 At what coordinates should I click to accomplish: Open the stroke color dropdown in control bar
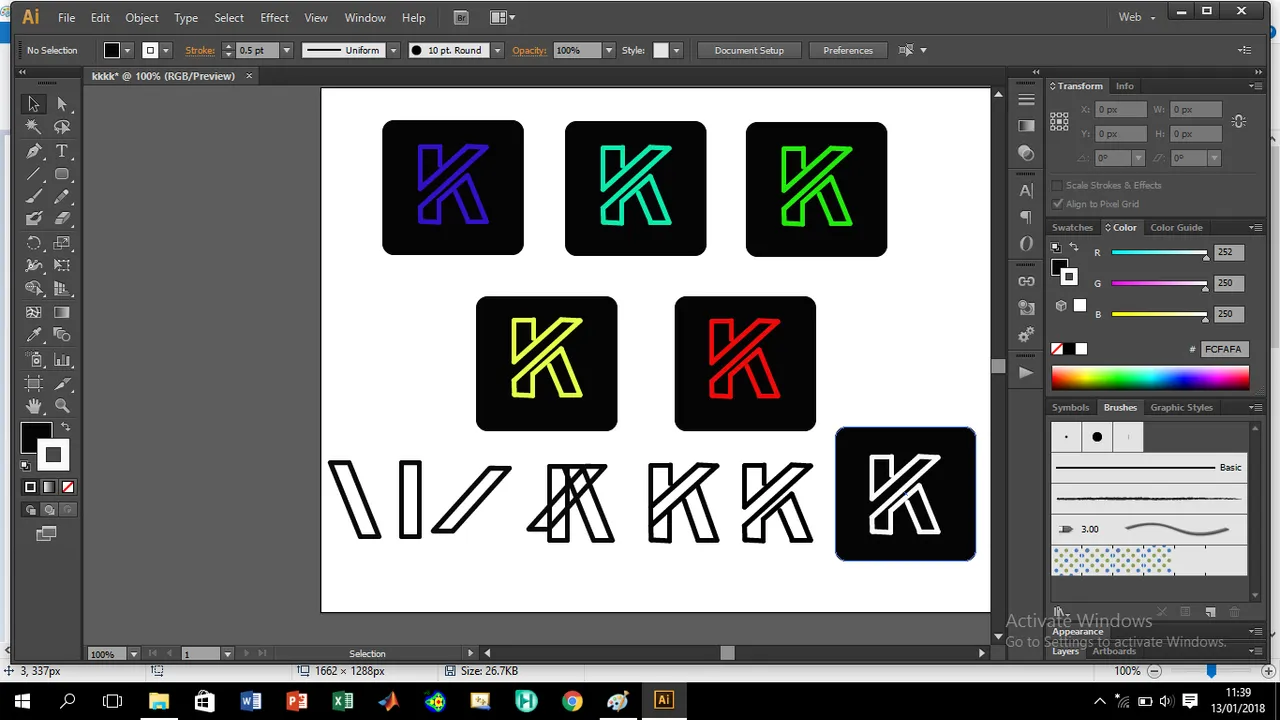tap(165, 50)
